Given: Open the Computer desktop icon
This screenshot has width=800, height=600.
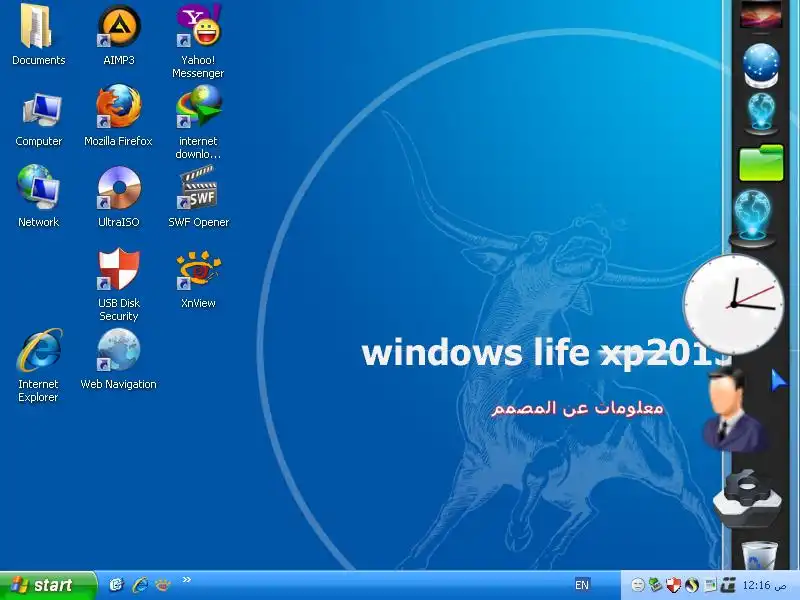Looking at the screenshot, I should click(x=38, y=120).
